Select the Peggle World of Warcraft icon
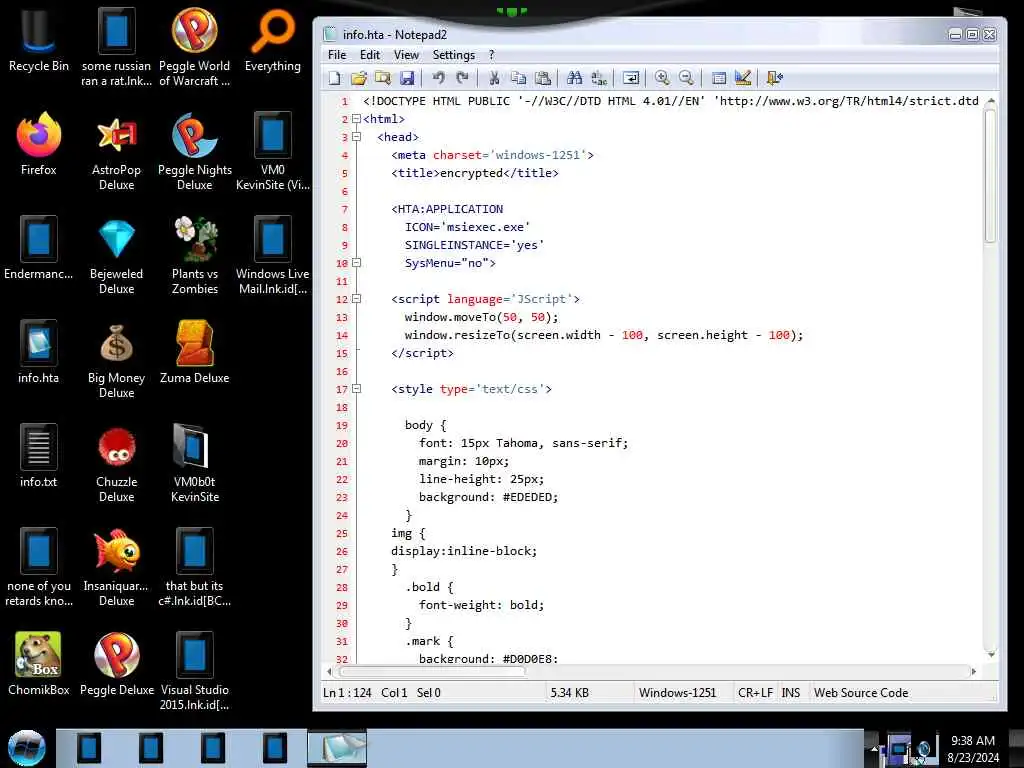This screenshot has height=768, width=1024. point(195,46)
